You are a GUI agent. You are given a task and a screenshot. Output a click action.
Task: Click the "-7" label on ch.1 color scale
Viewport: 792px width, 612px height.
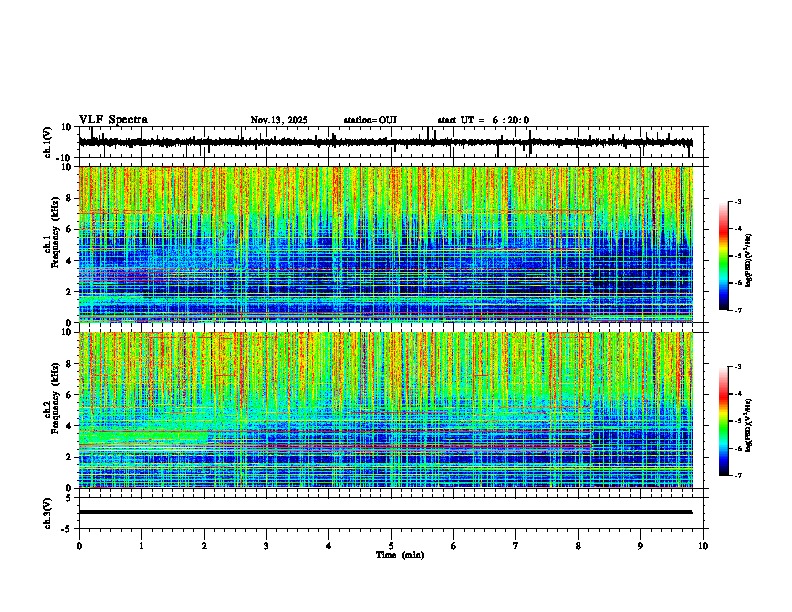pos(738,310)
